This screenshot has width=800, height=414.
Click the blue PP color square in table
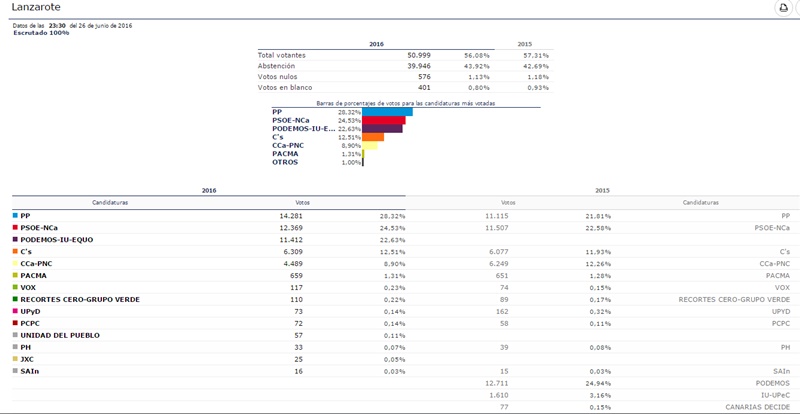click(x=15, y=215)
